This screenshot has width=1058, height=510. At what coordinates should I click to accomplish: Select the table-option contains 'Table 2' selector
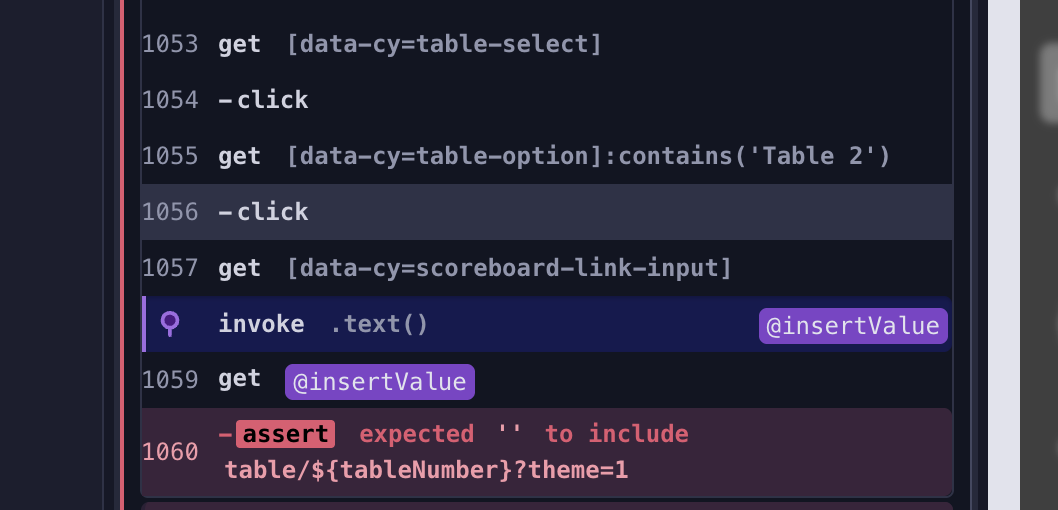pos(587,156)
